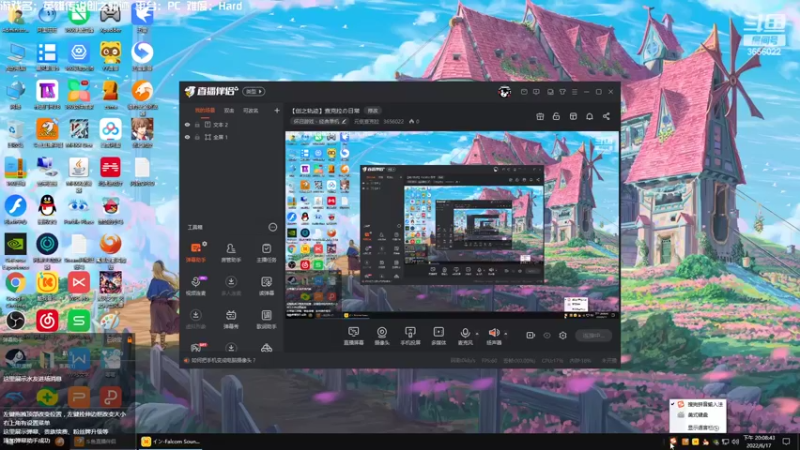This screenshot has height=450, width=800.
Task: Switch to the third scene tab
Action: click(x=251, y=111)
